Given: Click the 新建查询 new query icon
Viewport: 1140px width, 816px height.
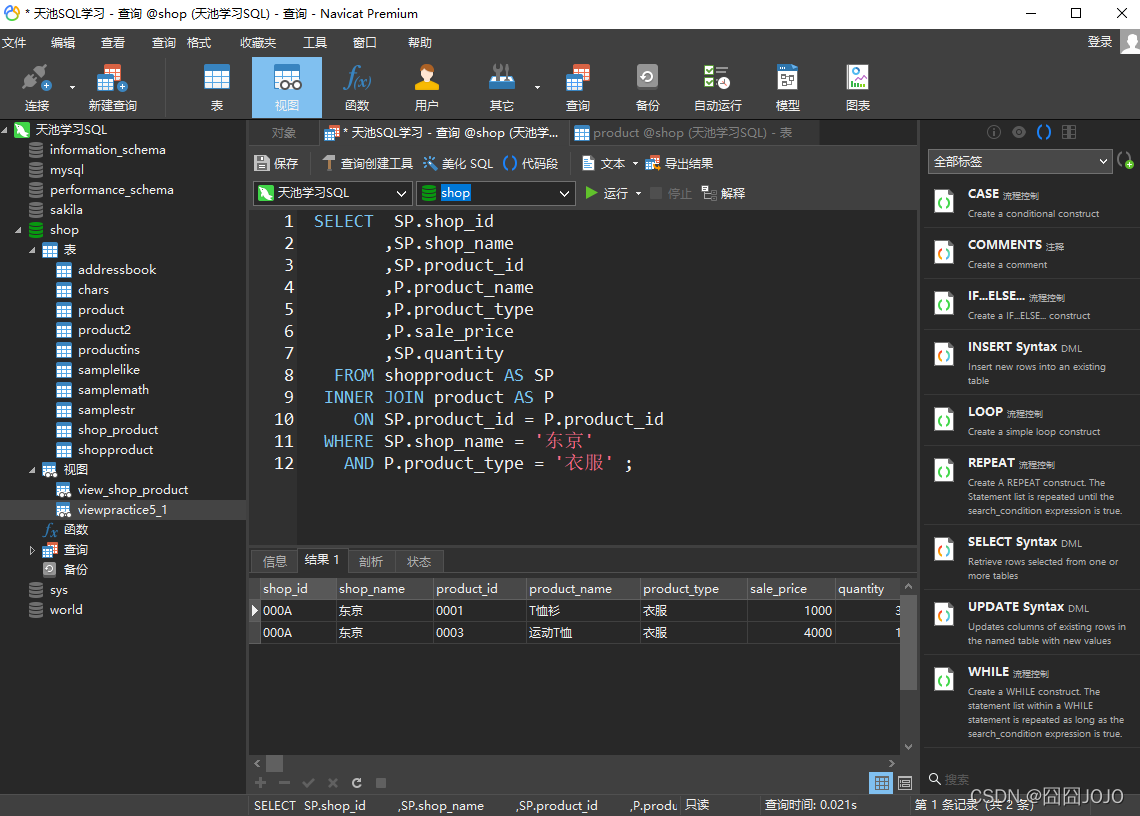Looking at the screenshot, I should pos(112,87).
